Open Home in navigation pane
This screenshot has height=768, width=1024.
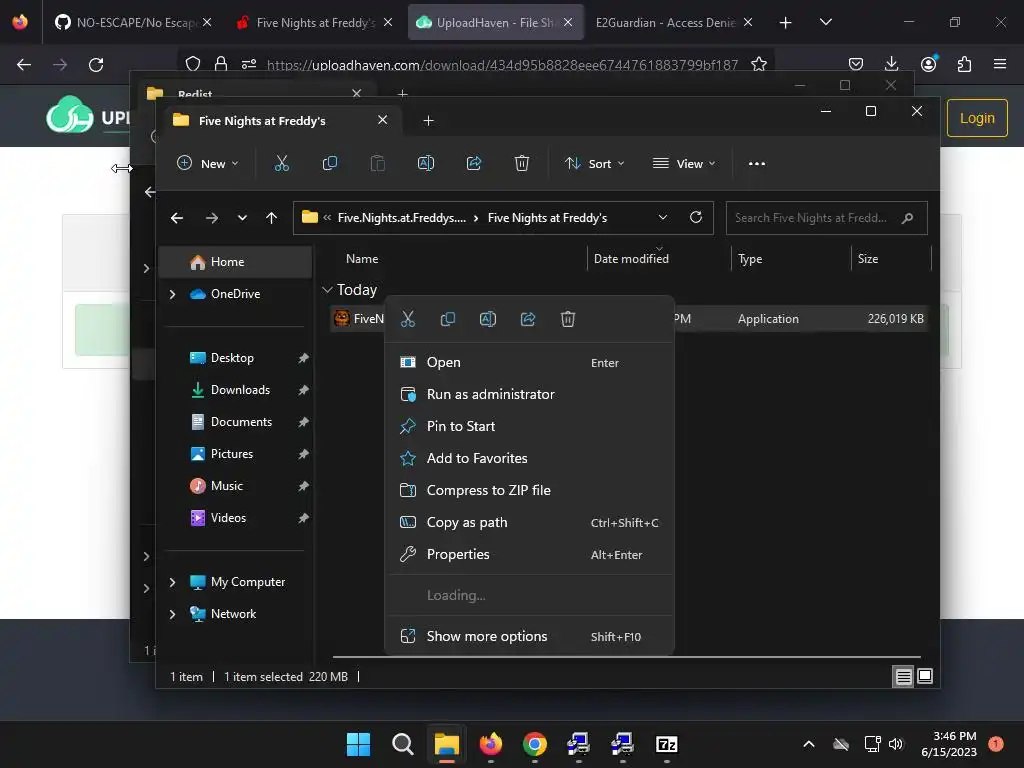(236, 262)
